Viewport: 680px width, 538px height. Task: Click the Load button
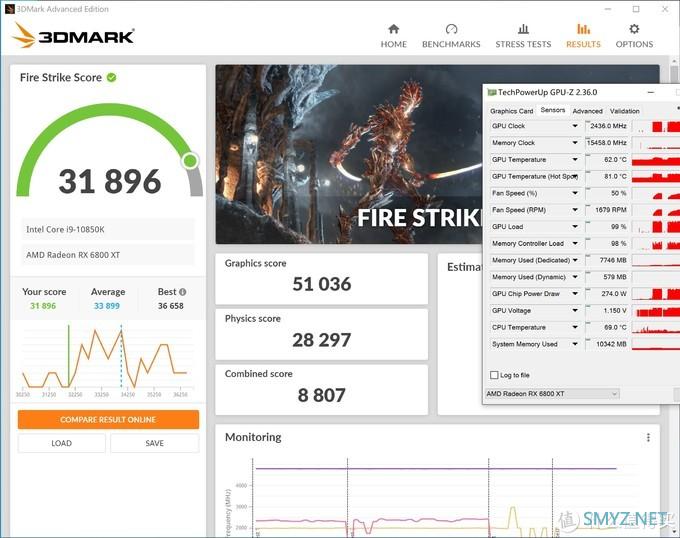[62, 443]
